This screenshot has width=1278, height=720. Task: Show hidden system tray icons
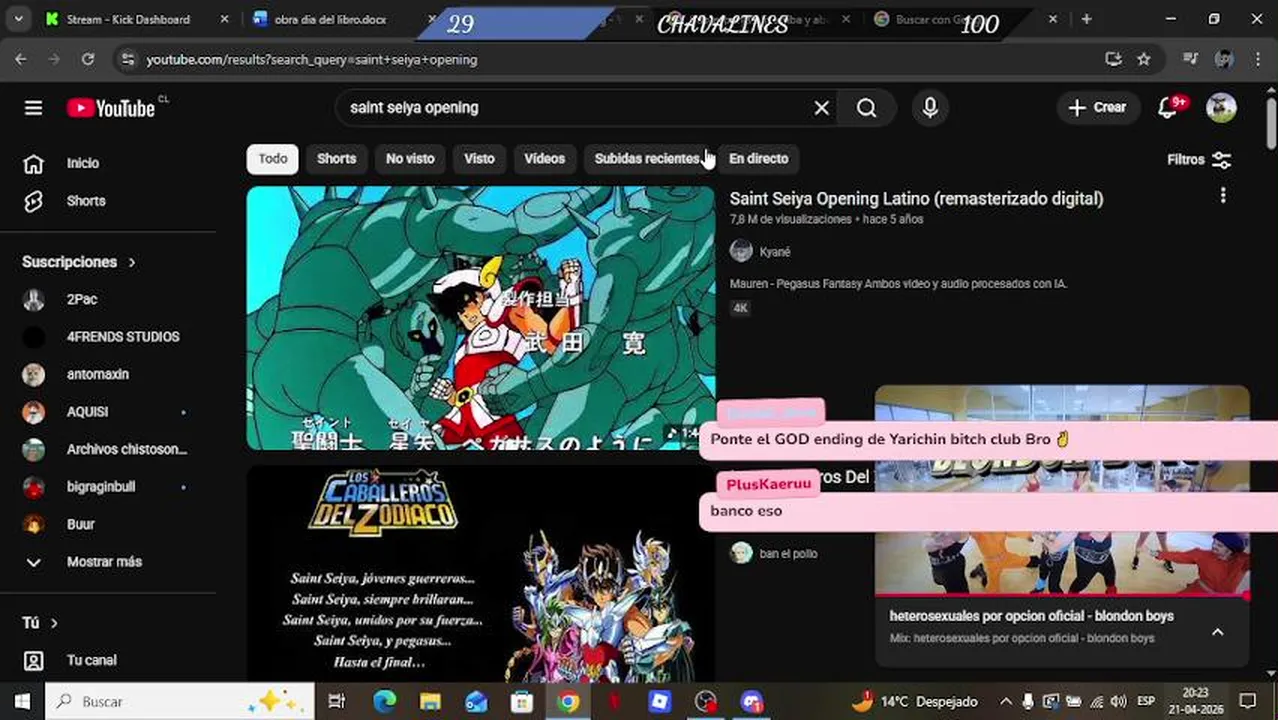(1005, 702)
